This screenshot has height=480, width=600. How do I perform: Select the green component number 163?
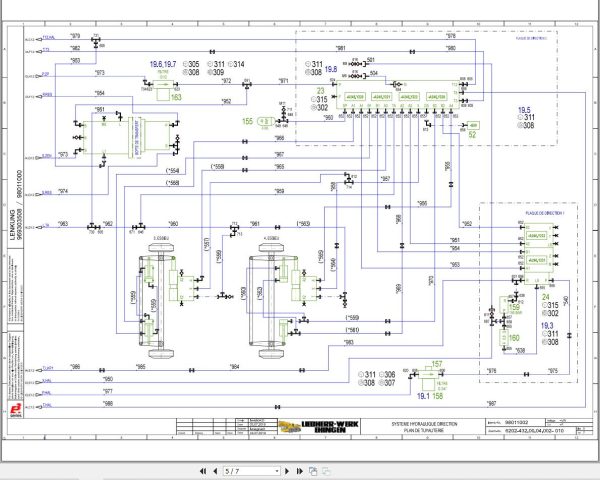tap(176, 97)
